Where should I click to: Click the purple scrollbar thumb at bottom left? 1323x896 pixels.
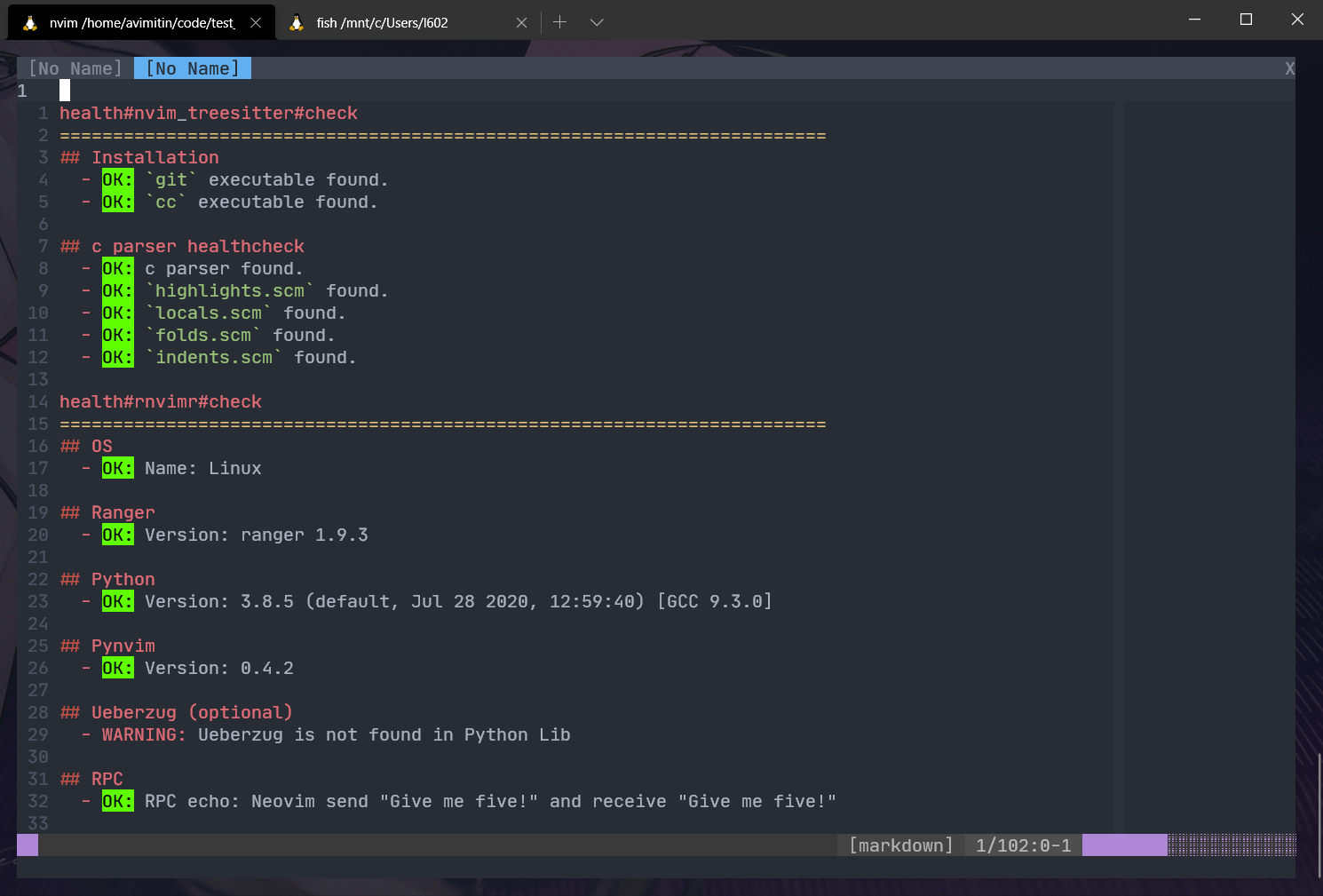[x=26, y=844]
